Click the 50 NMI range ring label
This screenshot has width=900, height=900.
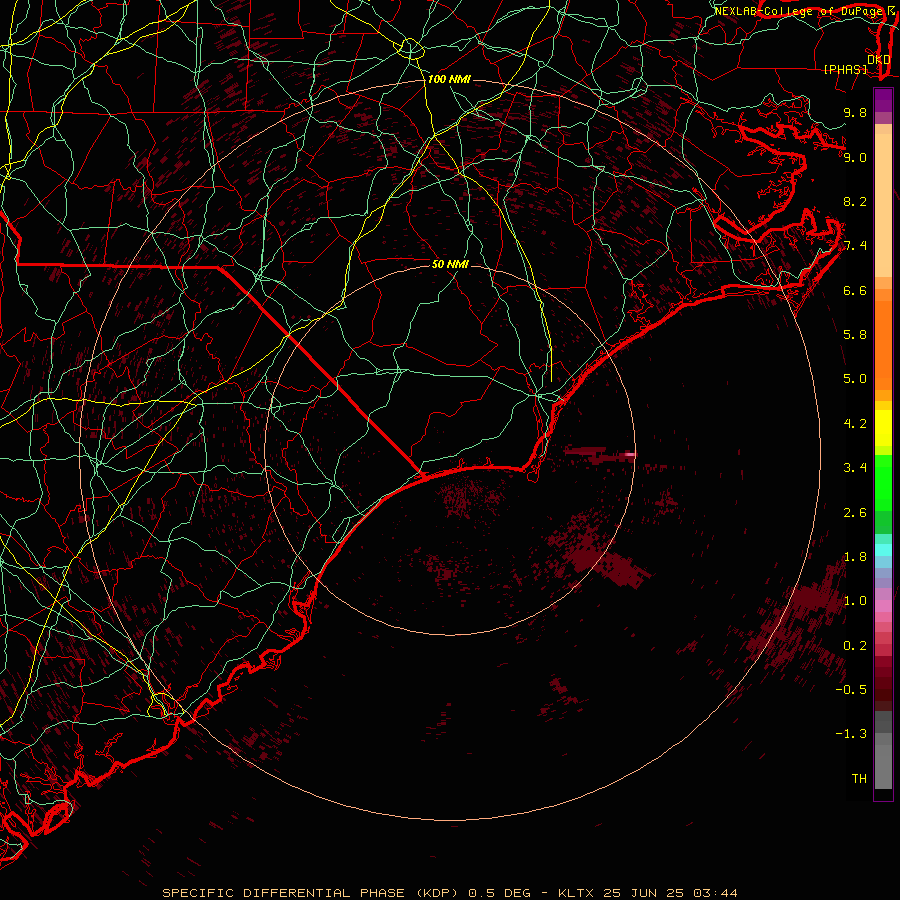pos(450,264)
